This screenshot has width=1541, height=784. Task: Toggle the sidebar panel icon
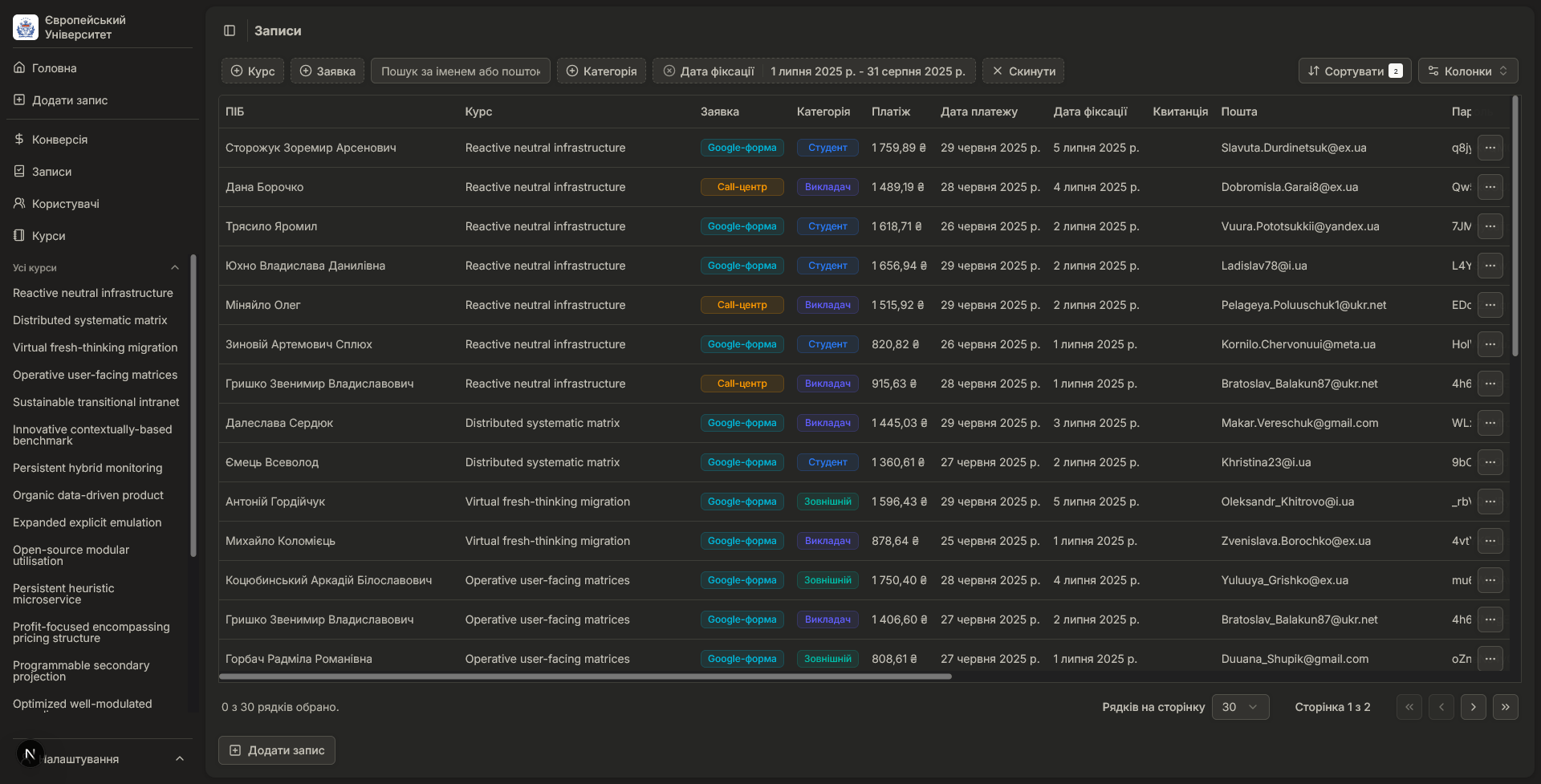pyautogui.click(x=230, y=30)
